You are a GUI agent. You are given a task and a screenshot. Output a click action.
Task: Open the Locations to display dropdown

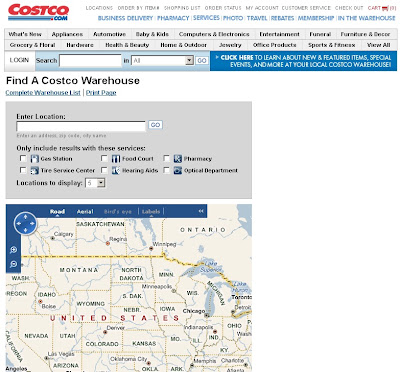[95, 183]
